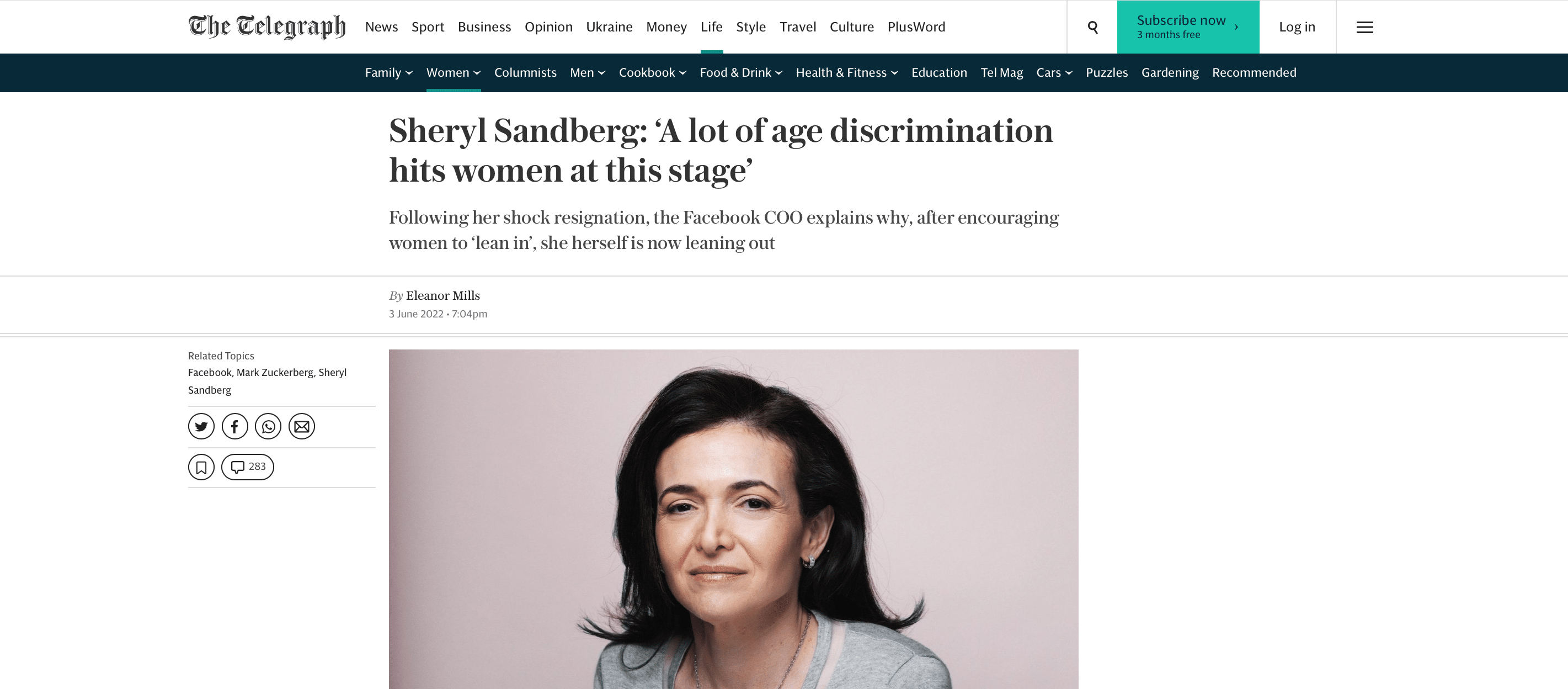Image resolution: width=1568 pixels, height=689 pixels.
Task: Open the 283 comments button
Action: tap(247, 467)
